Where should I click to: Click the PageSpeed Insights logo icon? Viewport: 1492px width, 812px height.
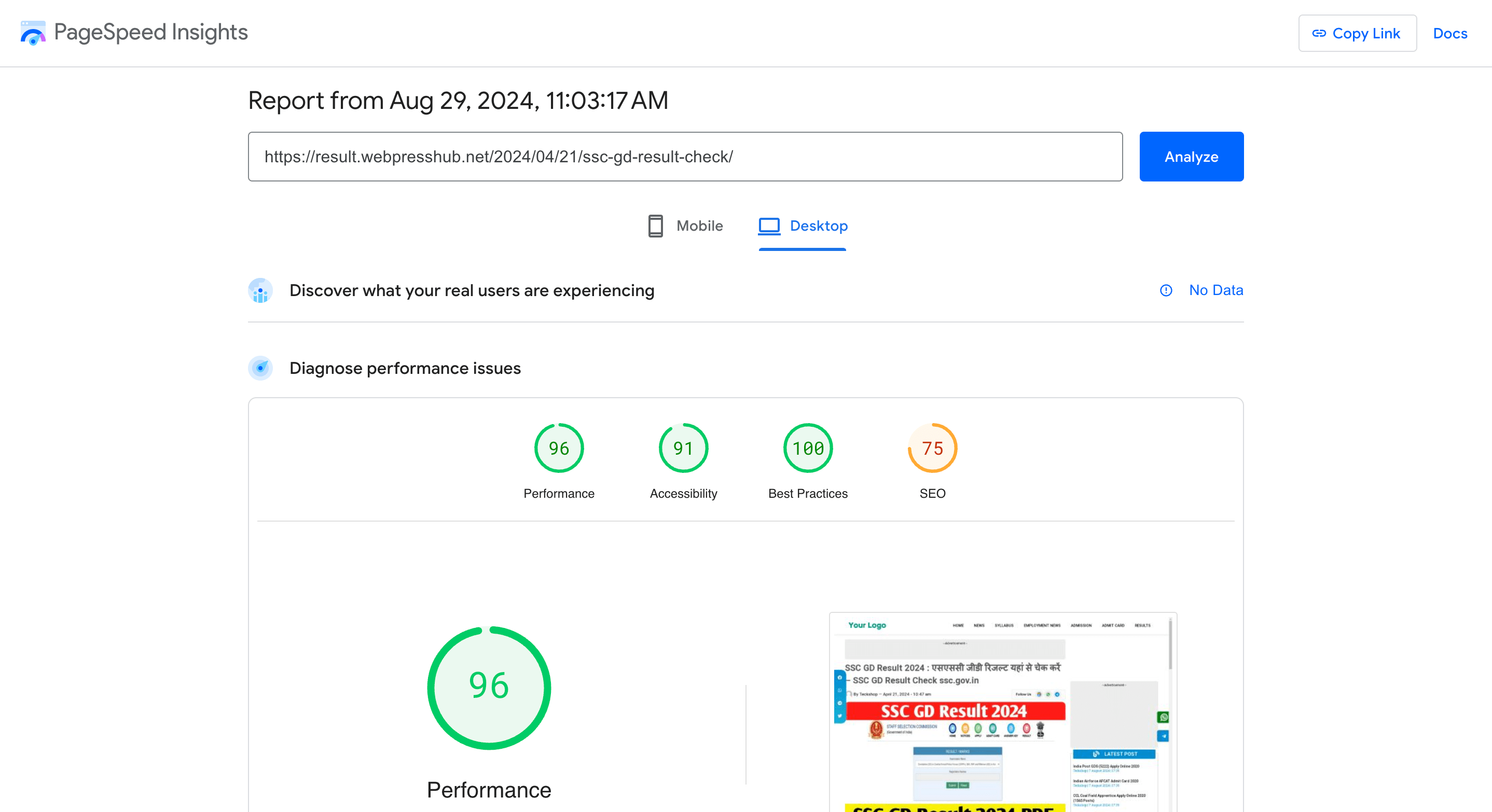[x=33, y=33]
